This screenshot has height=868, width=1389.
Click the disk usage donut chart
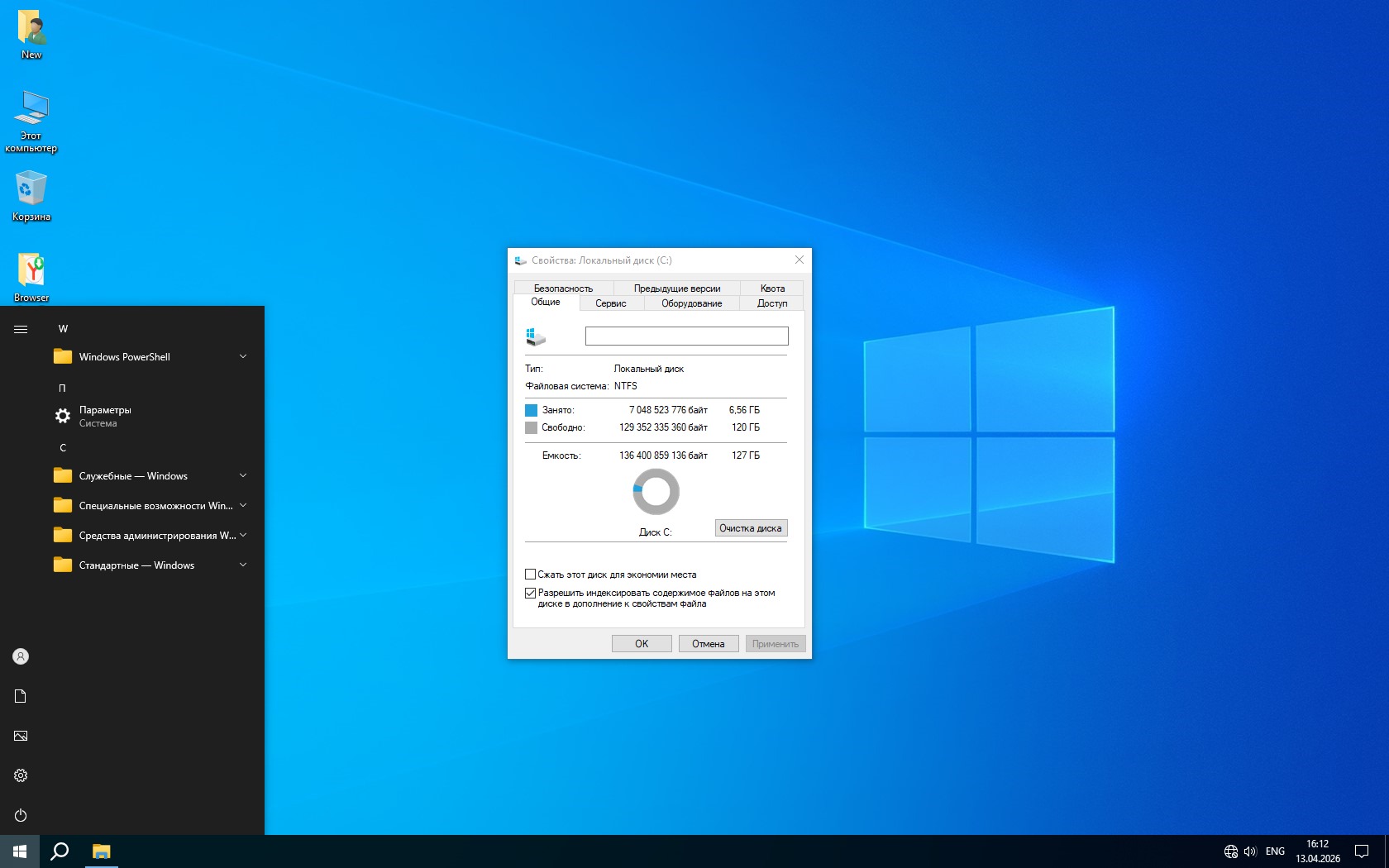pyautogui.click(x=656, y=492)
